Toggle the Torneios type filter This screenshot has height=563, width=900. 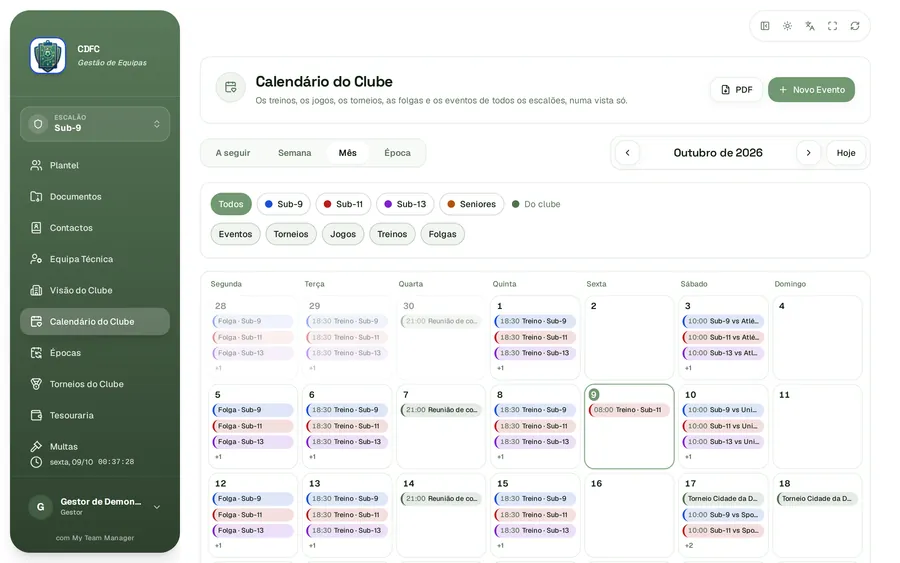(291, 234)
